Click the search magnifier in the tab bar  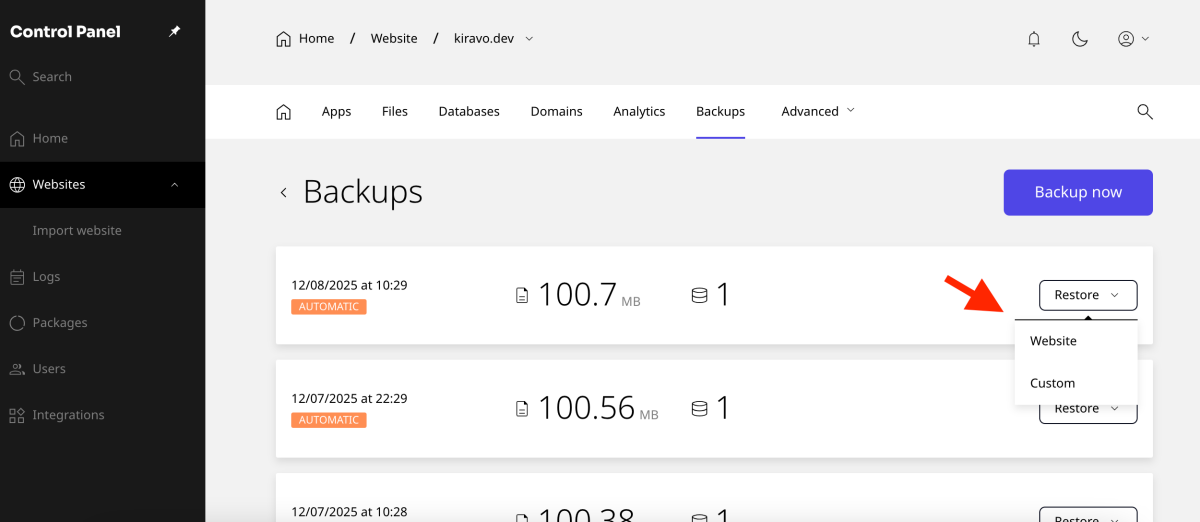tap(1145, 111)
